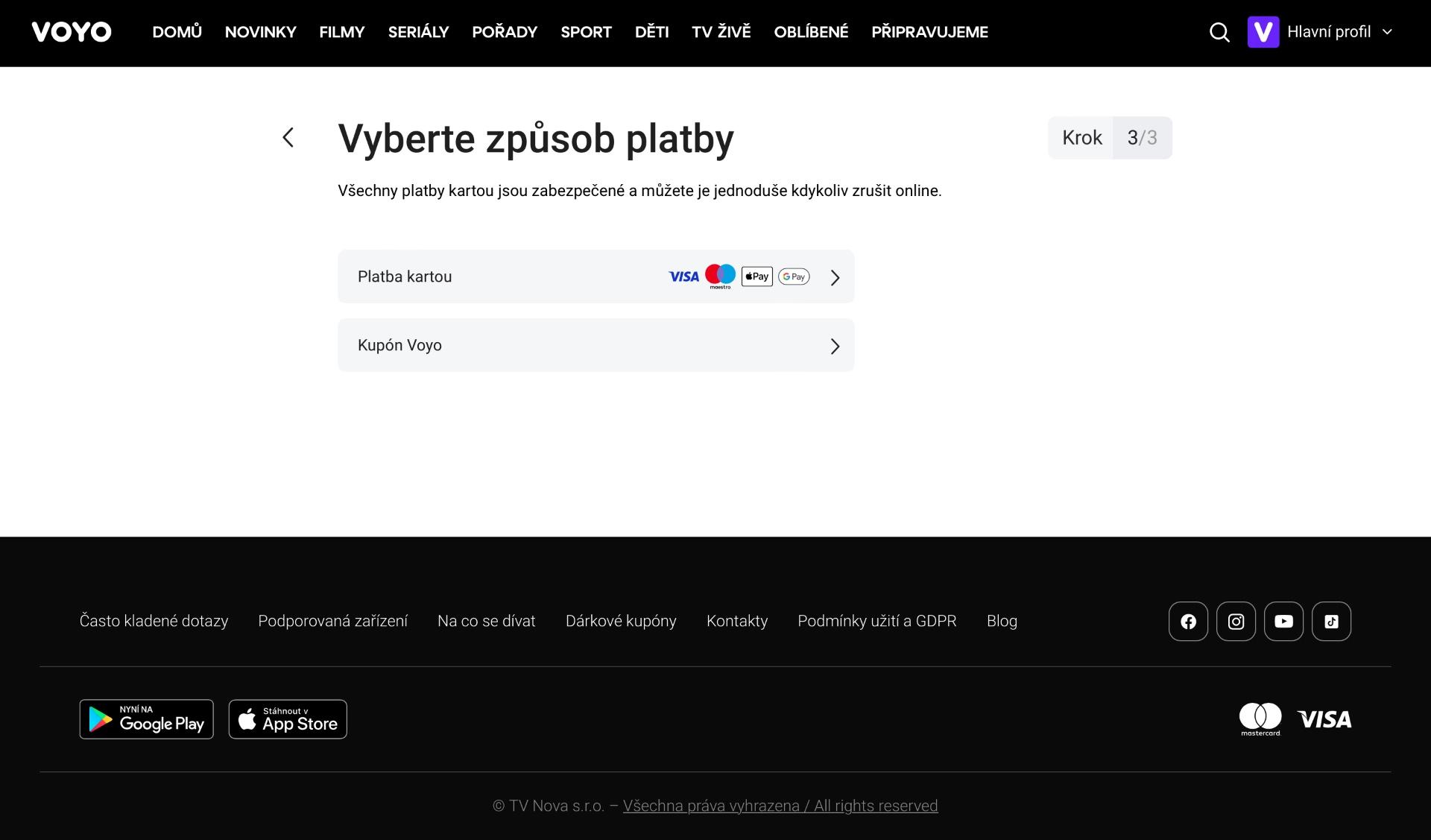Screen dimensions: 1431x840
Task: Click the Google Pay icon
Action: (794, 277)
